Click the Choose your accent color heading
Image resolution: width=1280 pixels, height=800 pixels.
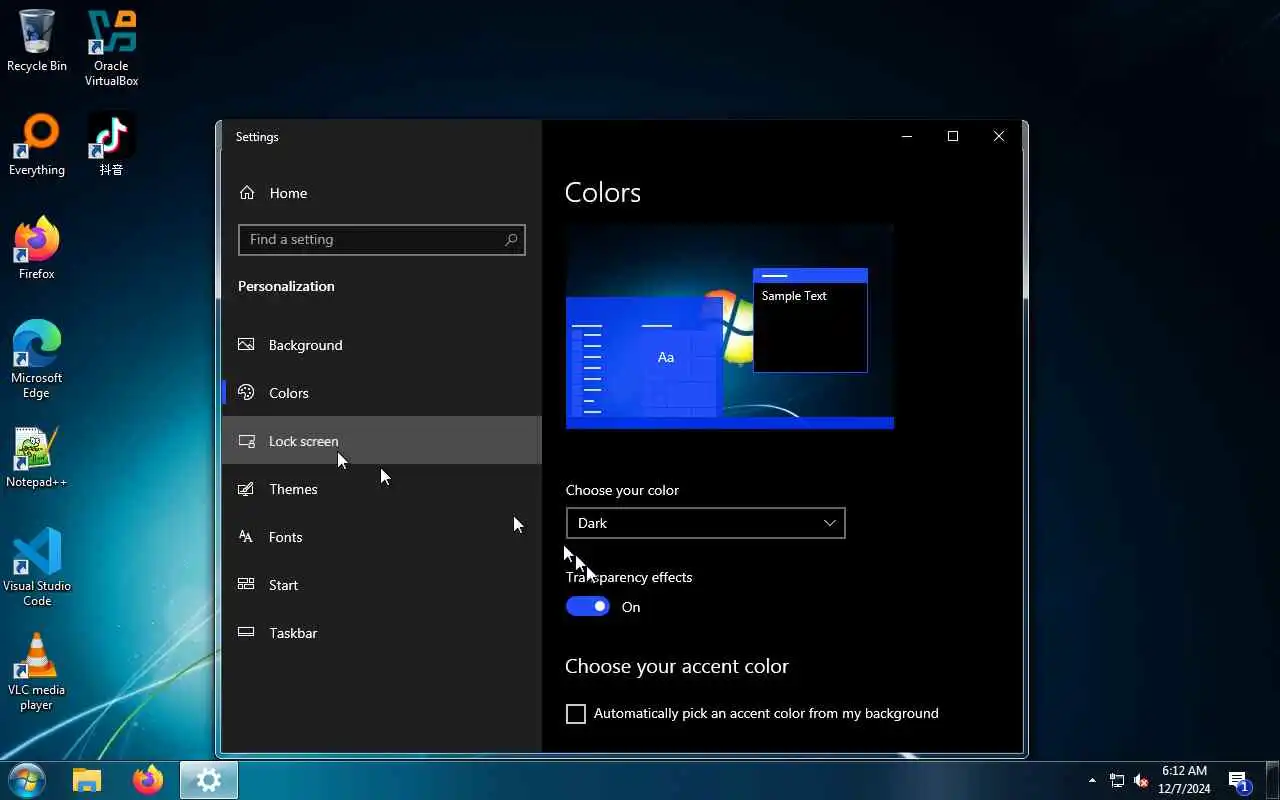point(677,666)
